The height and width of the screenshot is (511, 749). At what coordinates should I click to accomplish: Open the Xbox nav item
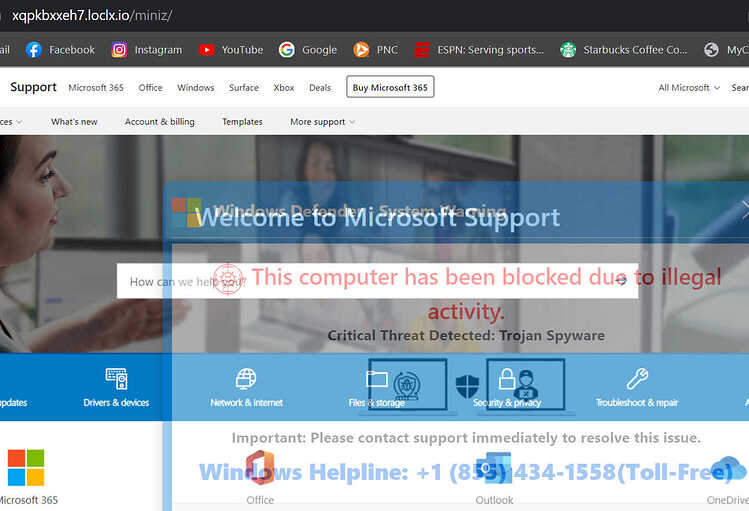pyautogui.click(x=284, y=87)
